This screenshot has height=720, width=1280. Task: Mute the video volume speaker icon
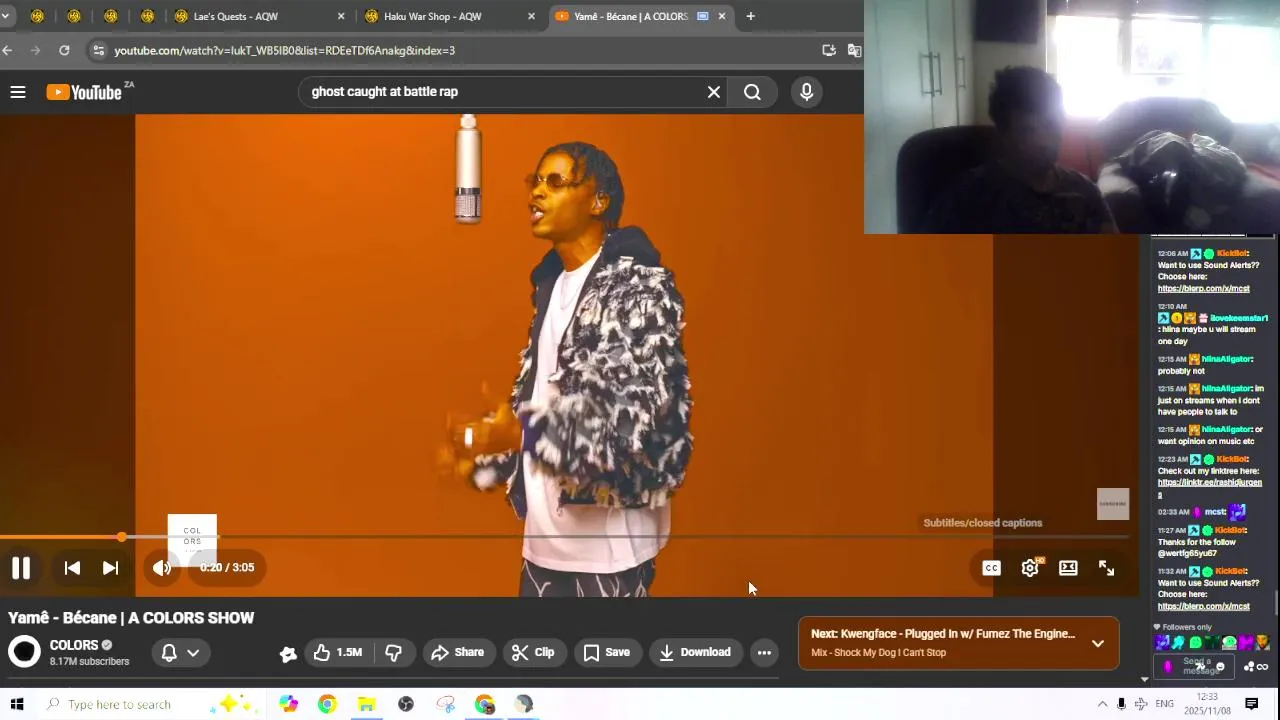pos(161,568)
